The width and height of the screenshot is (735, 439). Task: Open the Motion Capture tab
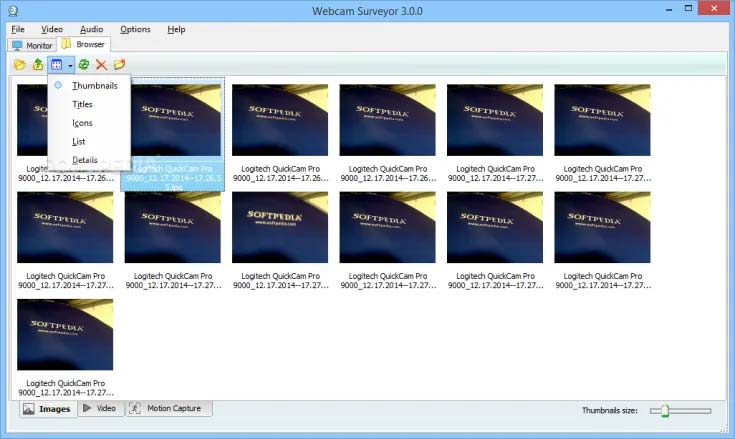(169, 409)
